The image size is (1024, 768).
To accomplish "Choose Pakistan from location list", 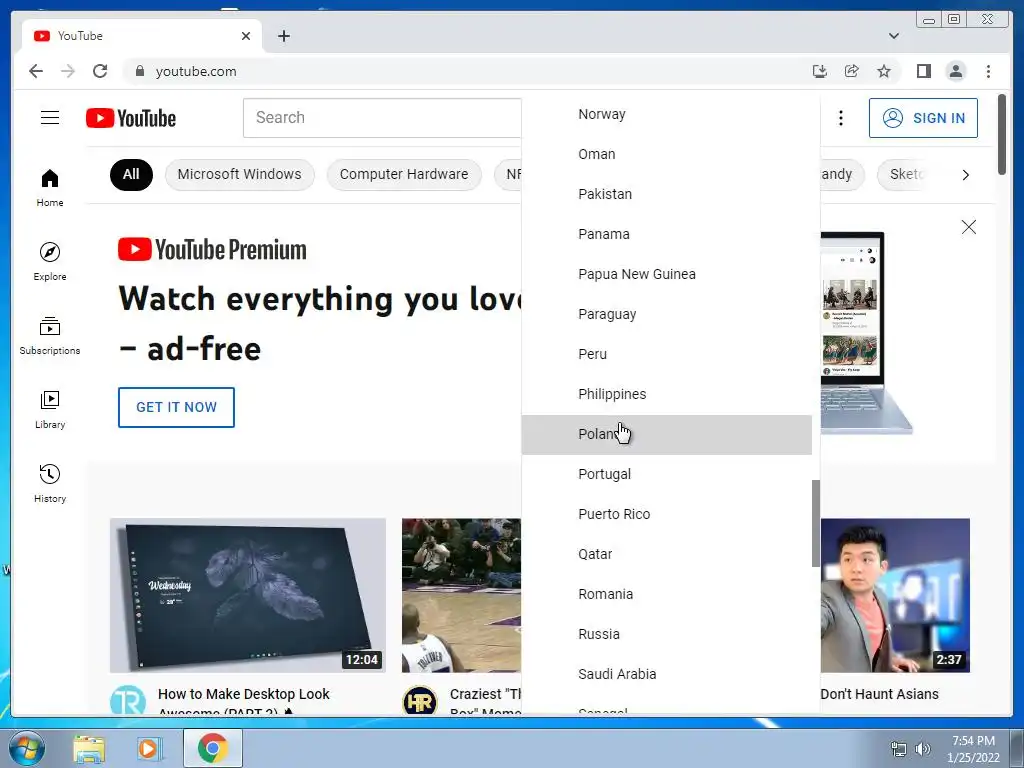I will pos(666,194).
